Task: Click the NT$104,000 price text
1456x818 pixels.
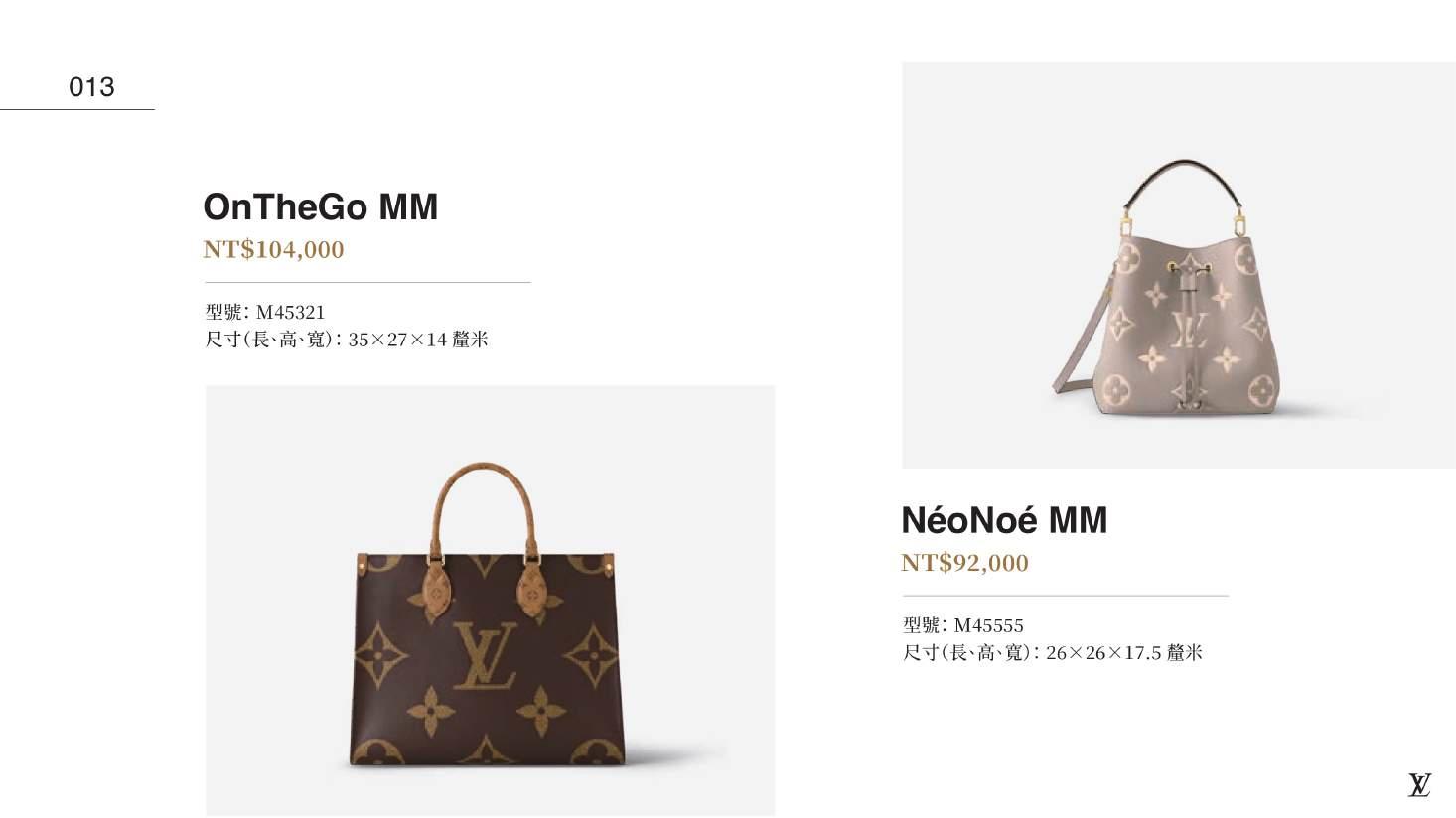Action: [273, 249]
